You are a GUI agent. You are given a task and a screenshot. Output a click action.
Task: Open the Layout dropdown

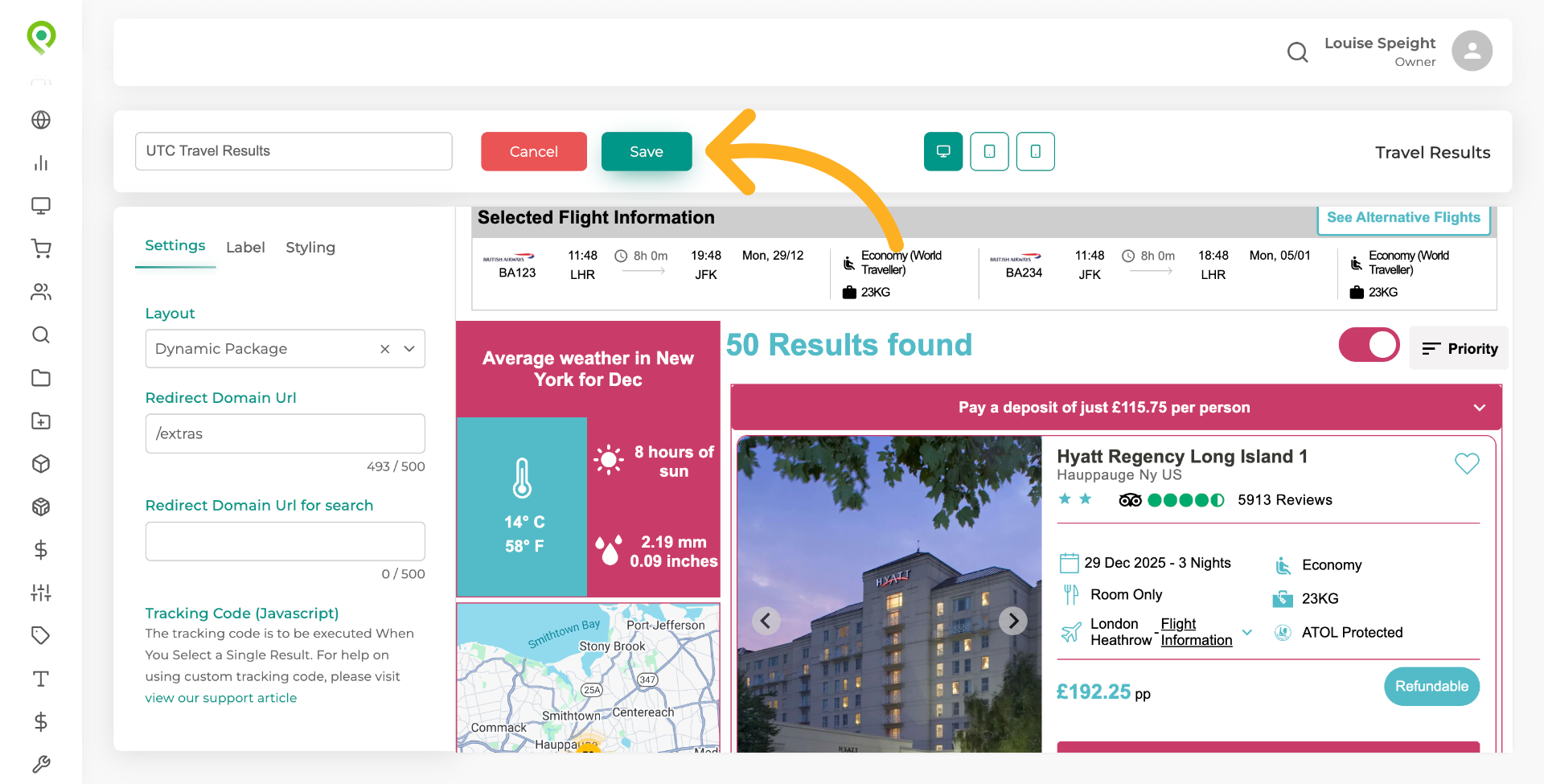(409, 349)
